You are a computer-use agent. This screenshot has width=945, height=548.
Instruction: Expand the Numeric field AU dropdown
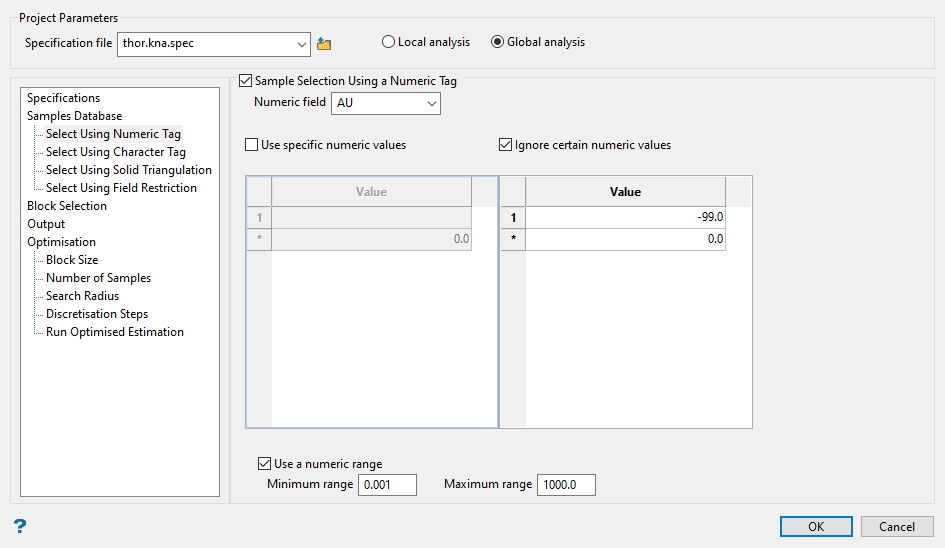tap(432, 103)
